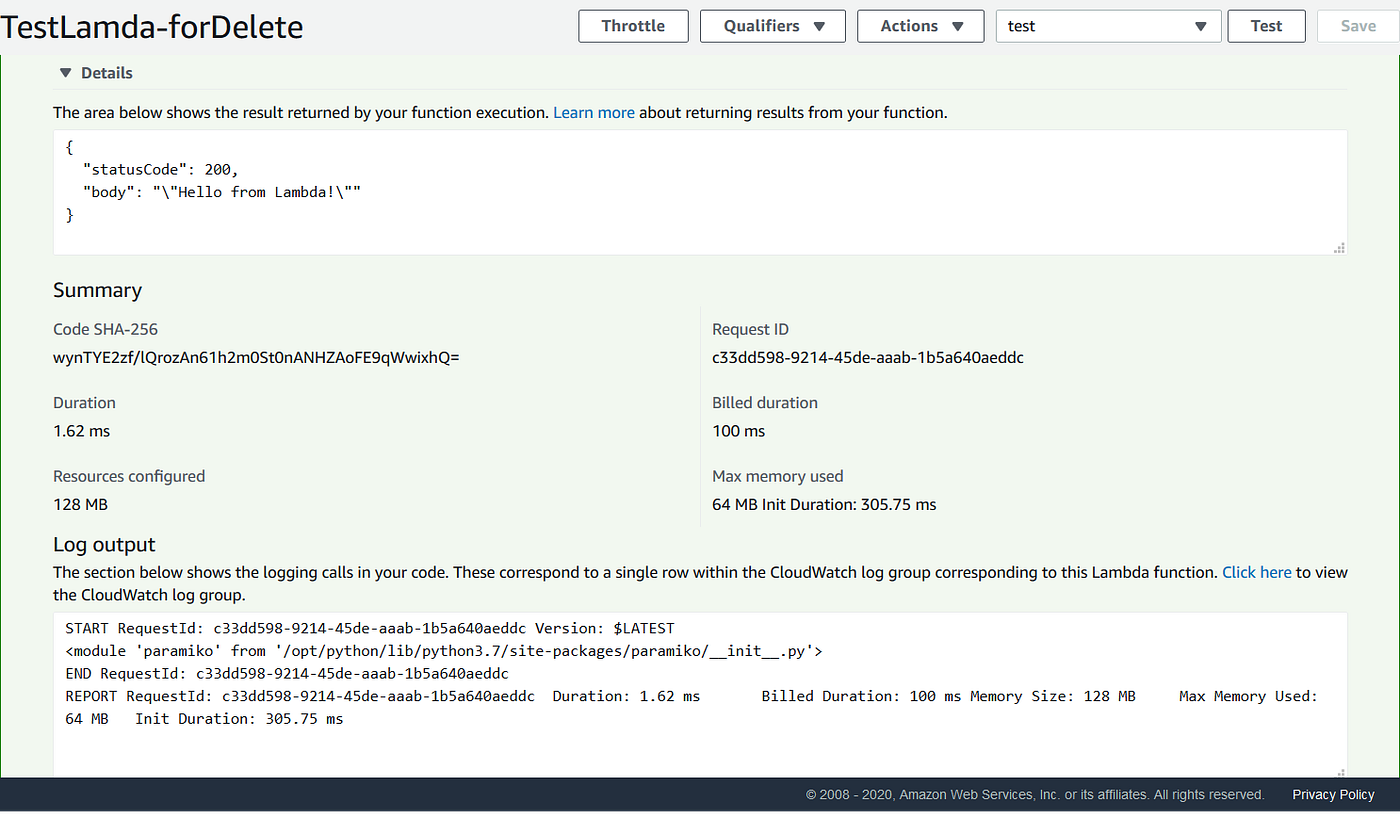
Task: Open the test event selector dropdown
Action: pyautogui.click(x=1108, y=26)
